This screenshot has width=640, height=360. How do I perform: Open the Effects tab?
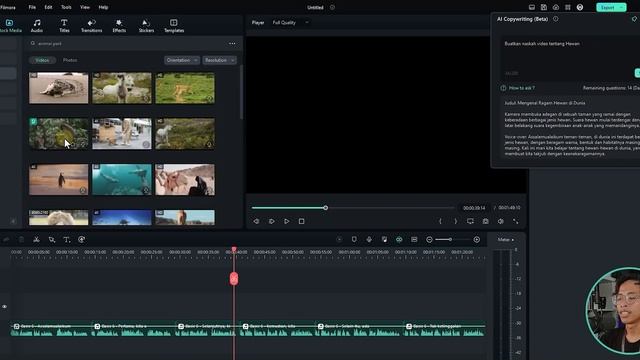tap(119, 26)
